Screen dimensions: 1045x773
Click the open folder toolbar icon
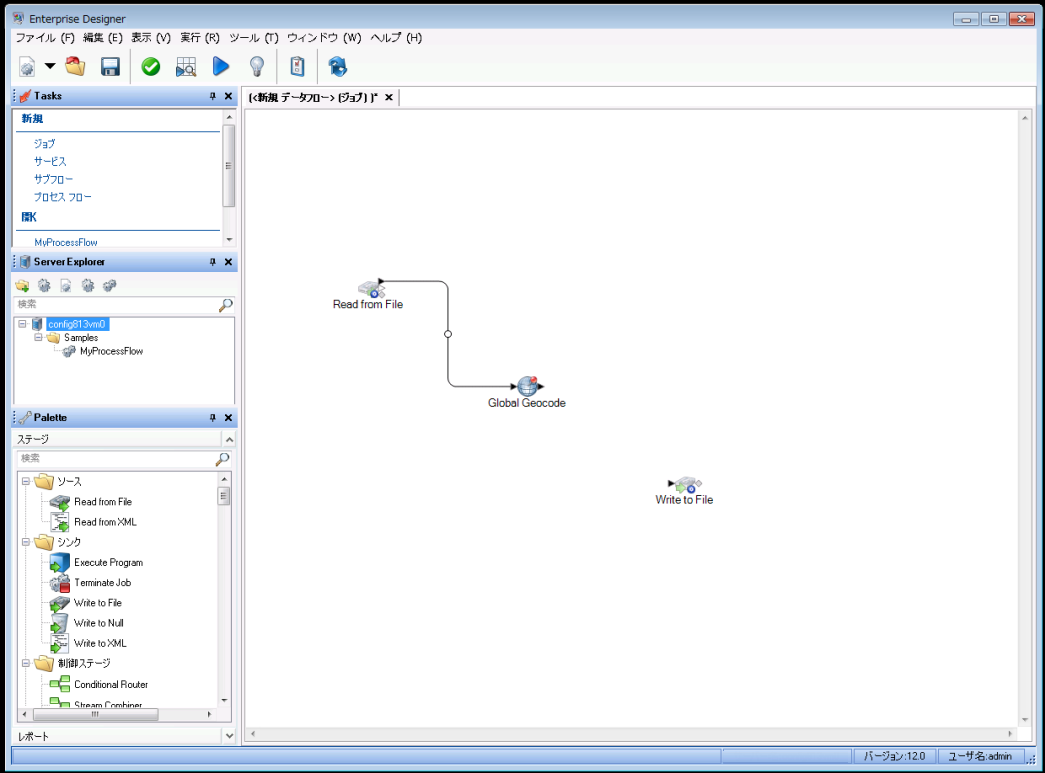75,67
